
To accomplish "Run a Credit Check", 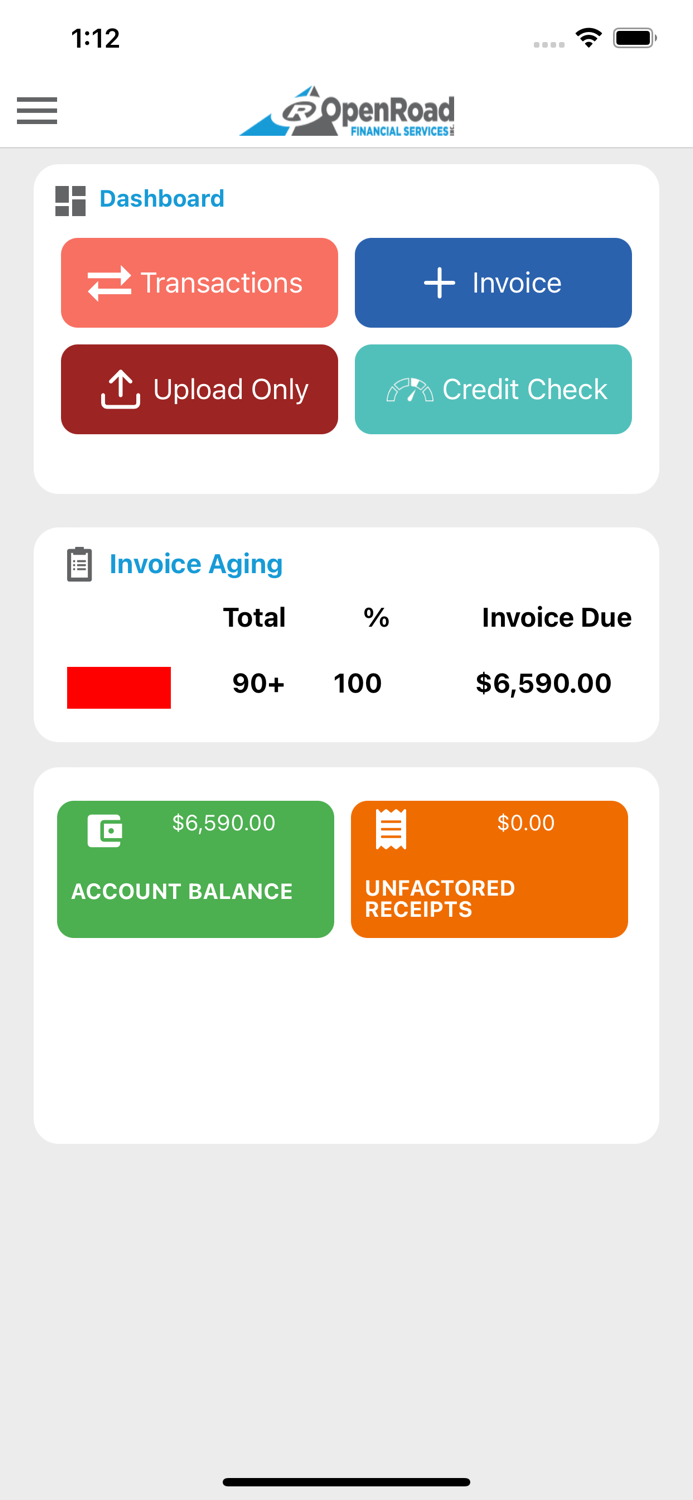I will [x=493, y=389].
